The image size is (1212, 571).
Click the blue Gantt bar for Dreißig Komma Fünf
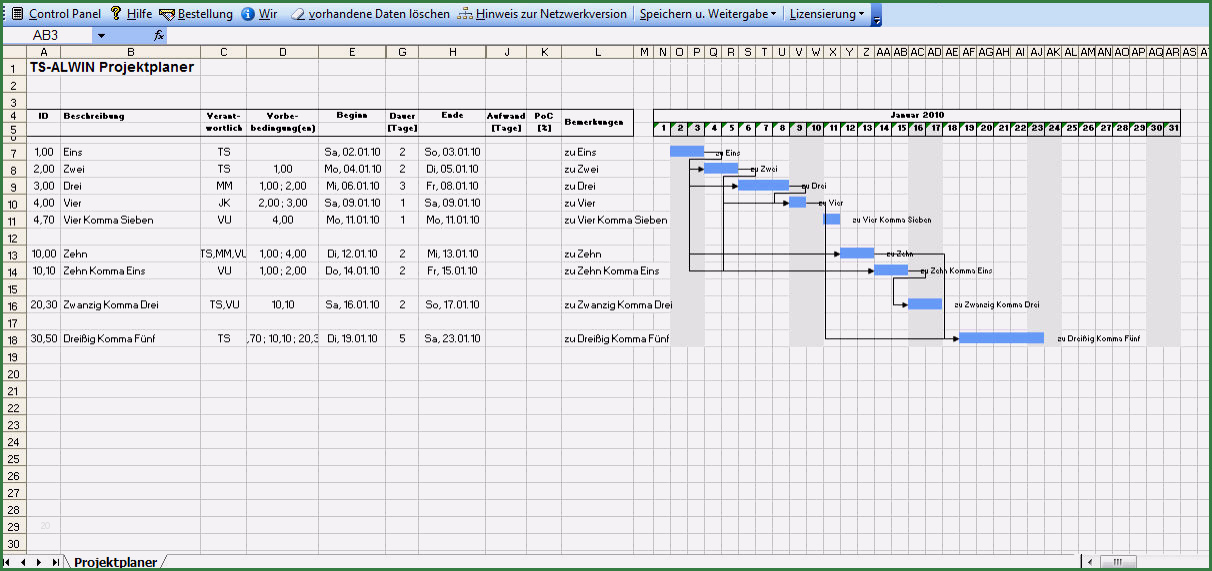click(1000, 338)
